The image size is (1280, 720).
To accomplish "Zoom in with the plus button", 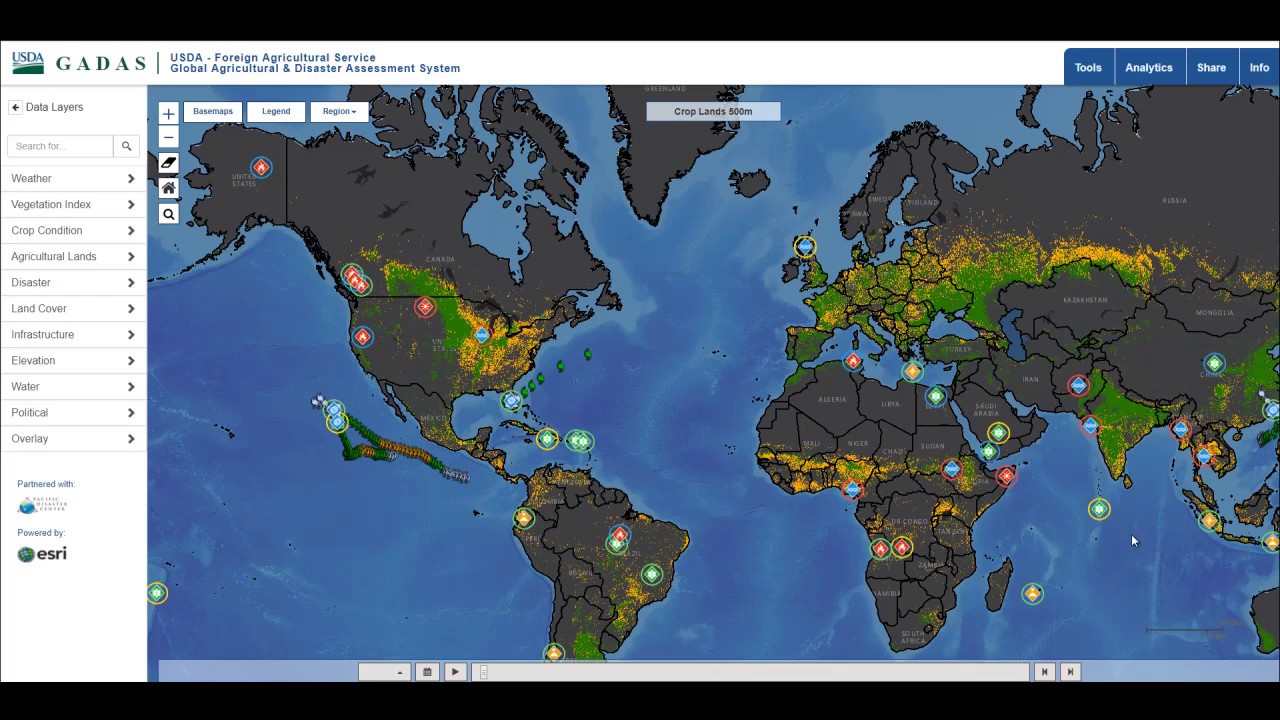I will click(x=168, y=114).
